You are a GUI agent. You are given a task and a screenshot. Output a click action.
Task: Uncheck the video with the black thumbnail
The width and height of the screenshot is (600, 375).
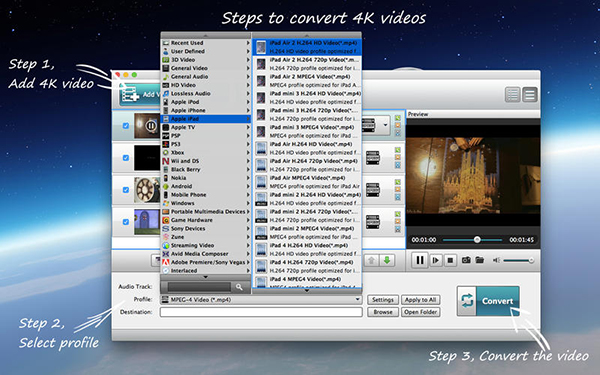tap(126, 158)
